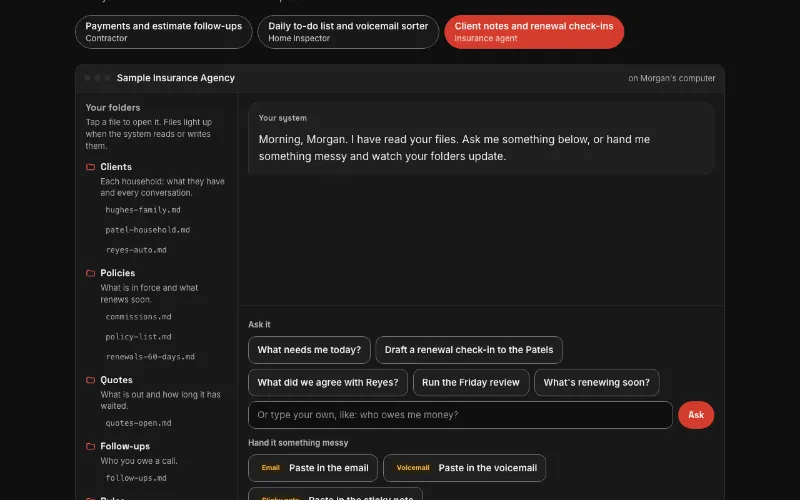The image size is (800, 500).
Task: Ask "What's renewing soon?"
Action: coord(596,383)
